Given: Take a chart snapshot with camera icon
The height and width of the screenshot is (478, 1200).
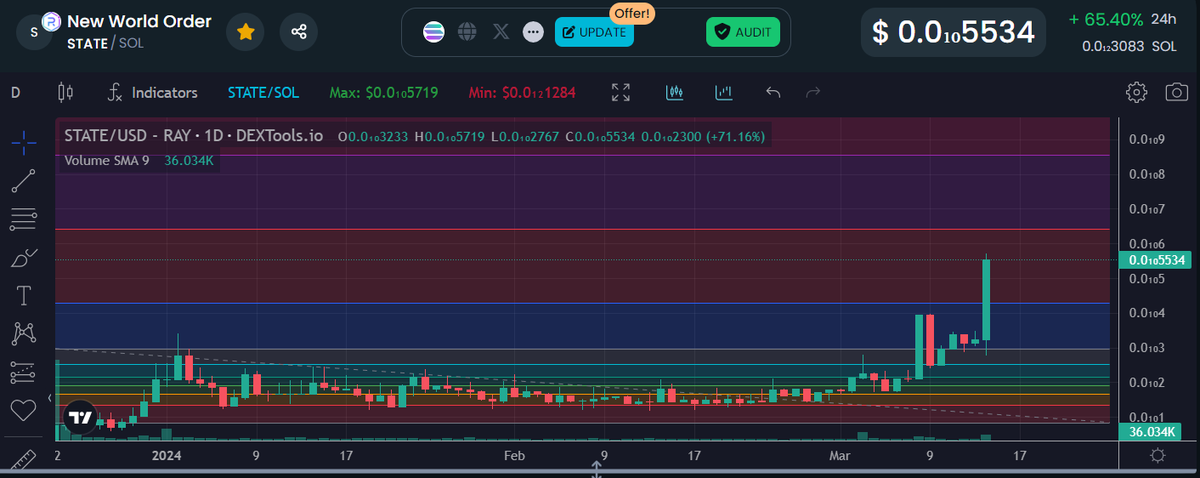Looking at the screenshot, I should pos(1176,93).
